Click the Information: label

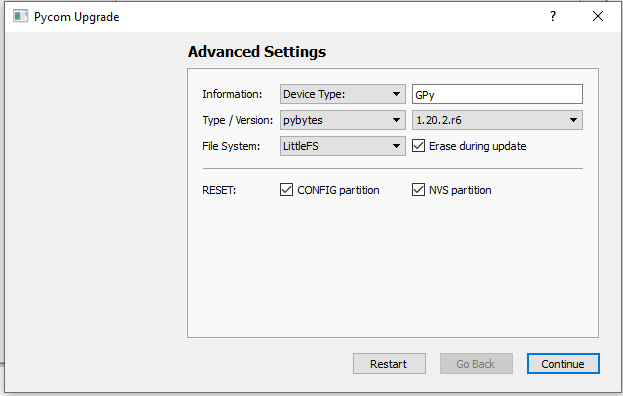(x=232, y=94)
